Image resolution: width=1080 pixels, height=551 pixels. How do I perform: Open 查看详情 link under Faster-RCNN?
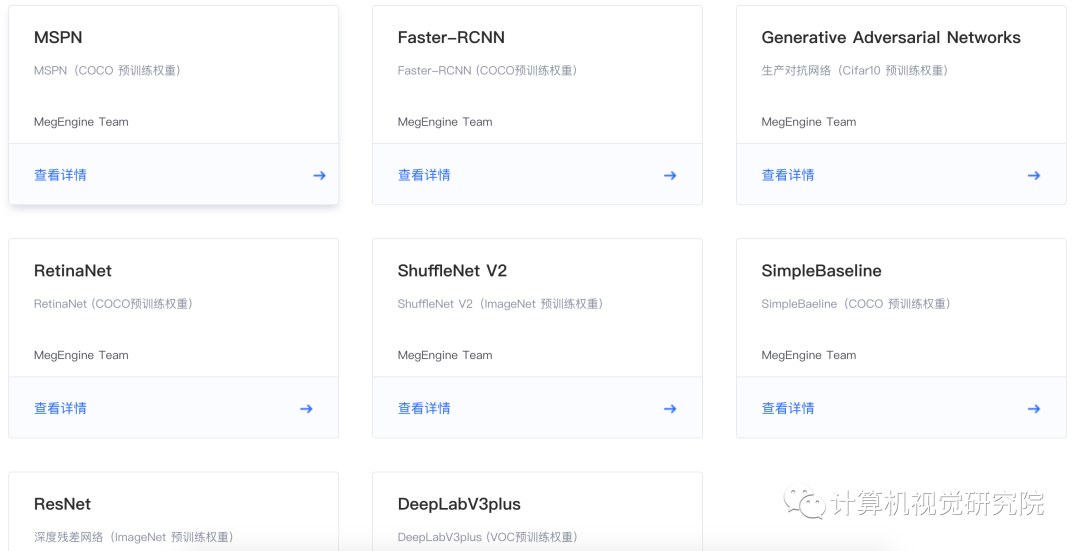(424, 176)
